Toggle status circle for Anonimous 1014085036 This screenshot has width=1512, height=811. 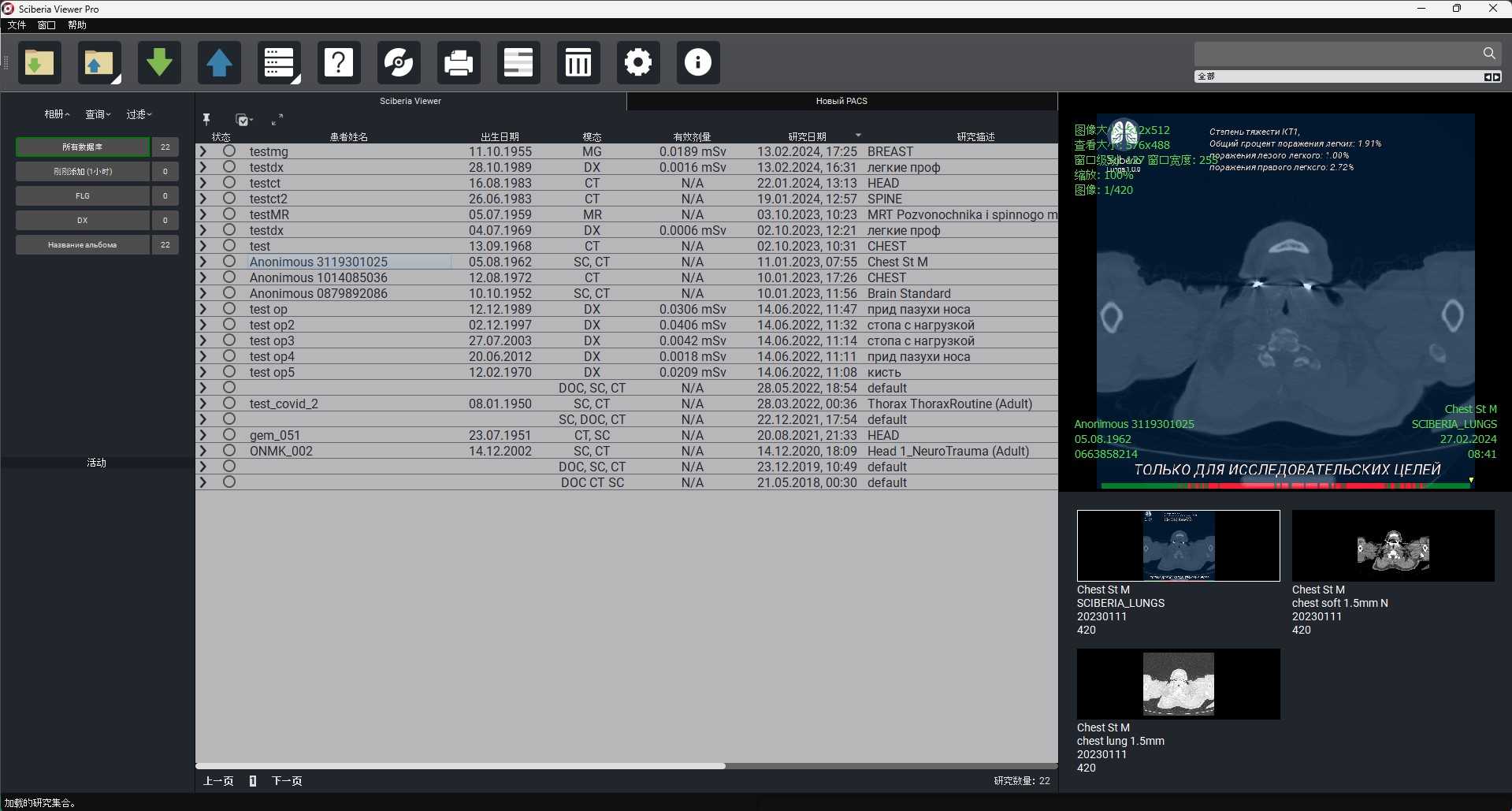[229, 277]
